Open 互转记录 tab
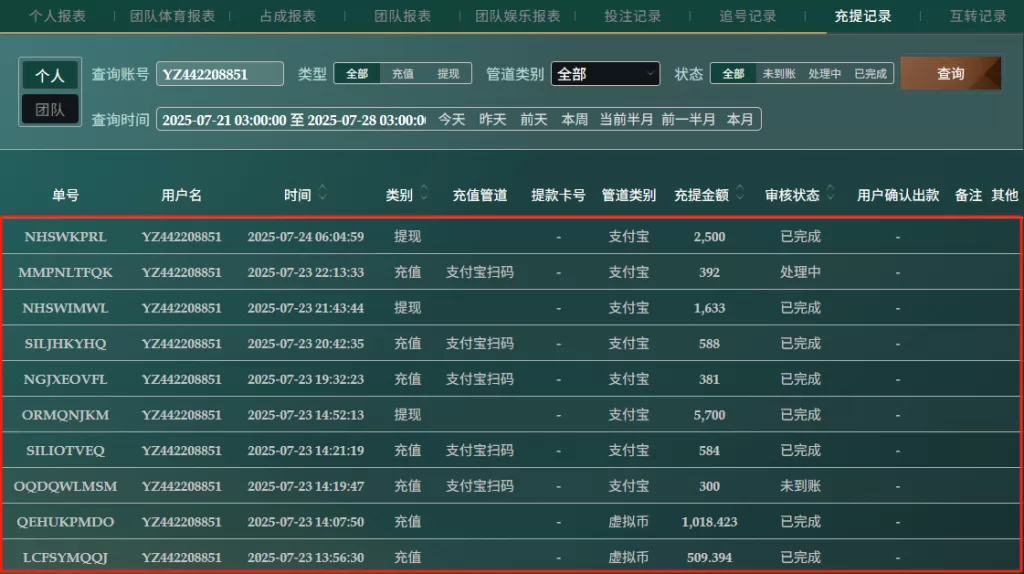This screenshot has height=574, width=1024. (978, 16)
